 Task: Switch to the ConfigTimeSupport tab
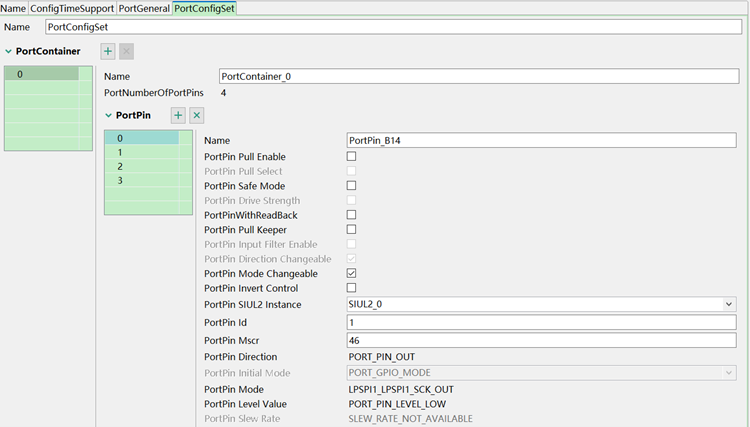coord(72,8)
